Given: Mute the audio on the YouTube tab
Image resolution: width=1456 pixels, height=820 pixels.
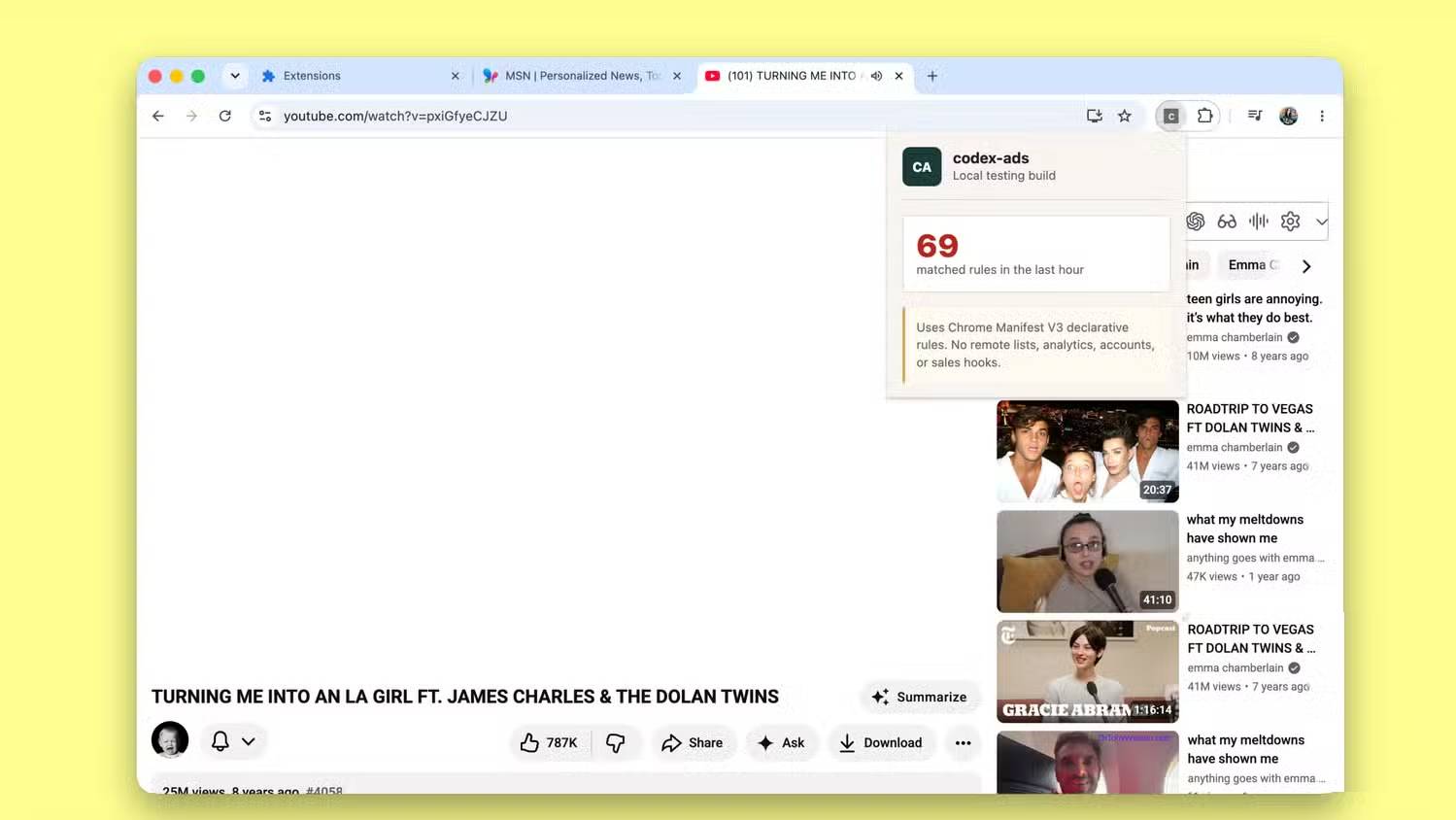Looking at the screenshot, I should click(x=876, y=76).
